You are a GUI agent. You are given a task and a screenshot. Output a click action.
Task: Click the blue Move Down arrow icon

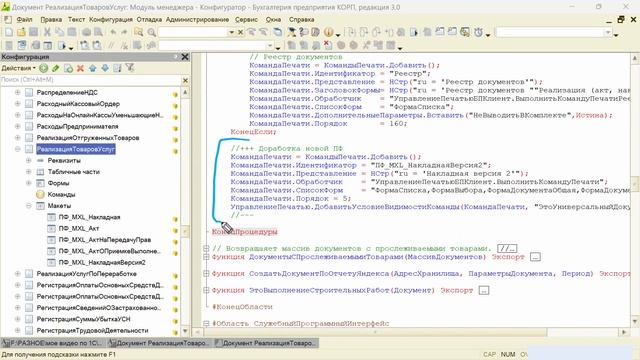(x=105, y=68)
